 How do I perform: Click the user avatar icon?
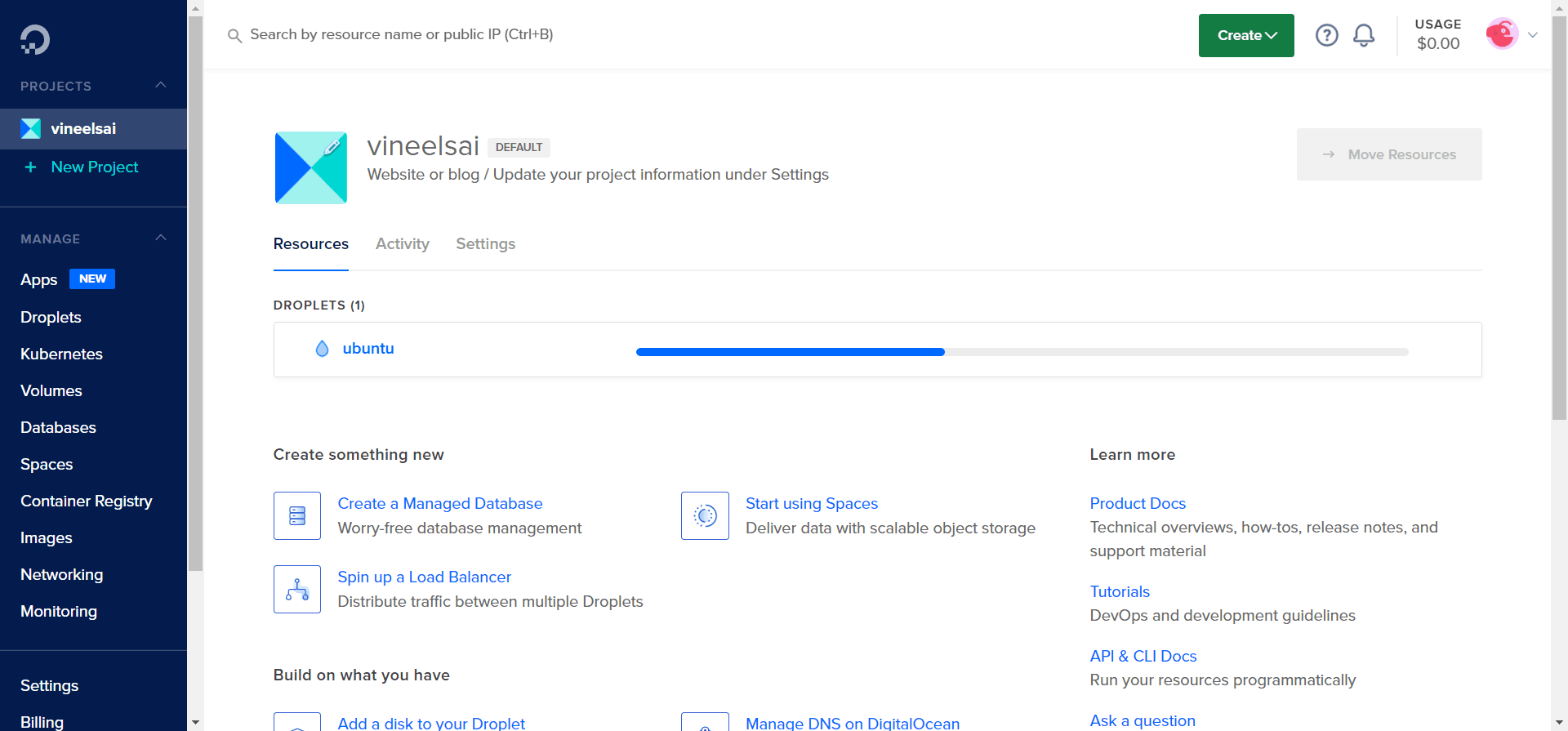click(x=1501, y=34)
